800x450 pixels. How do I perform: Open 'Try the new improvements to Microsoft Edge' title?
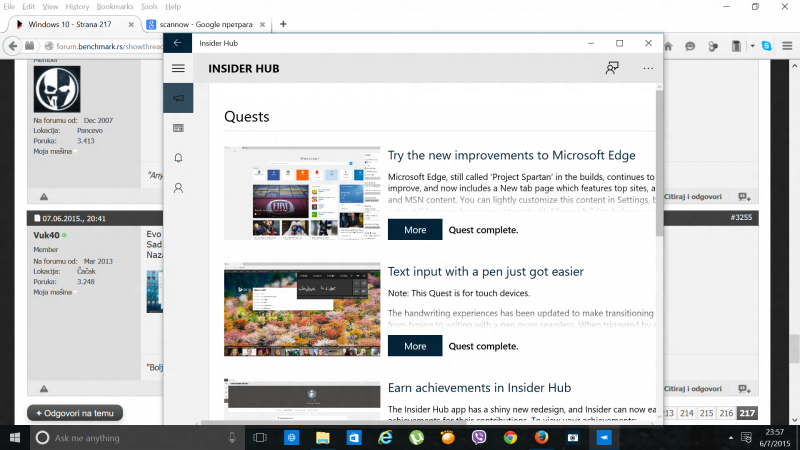click(511, 155)
